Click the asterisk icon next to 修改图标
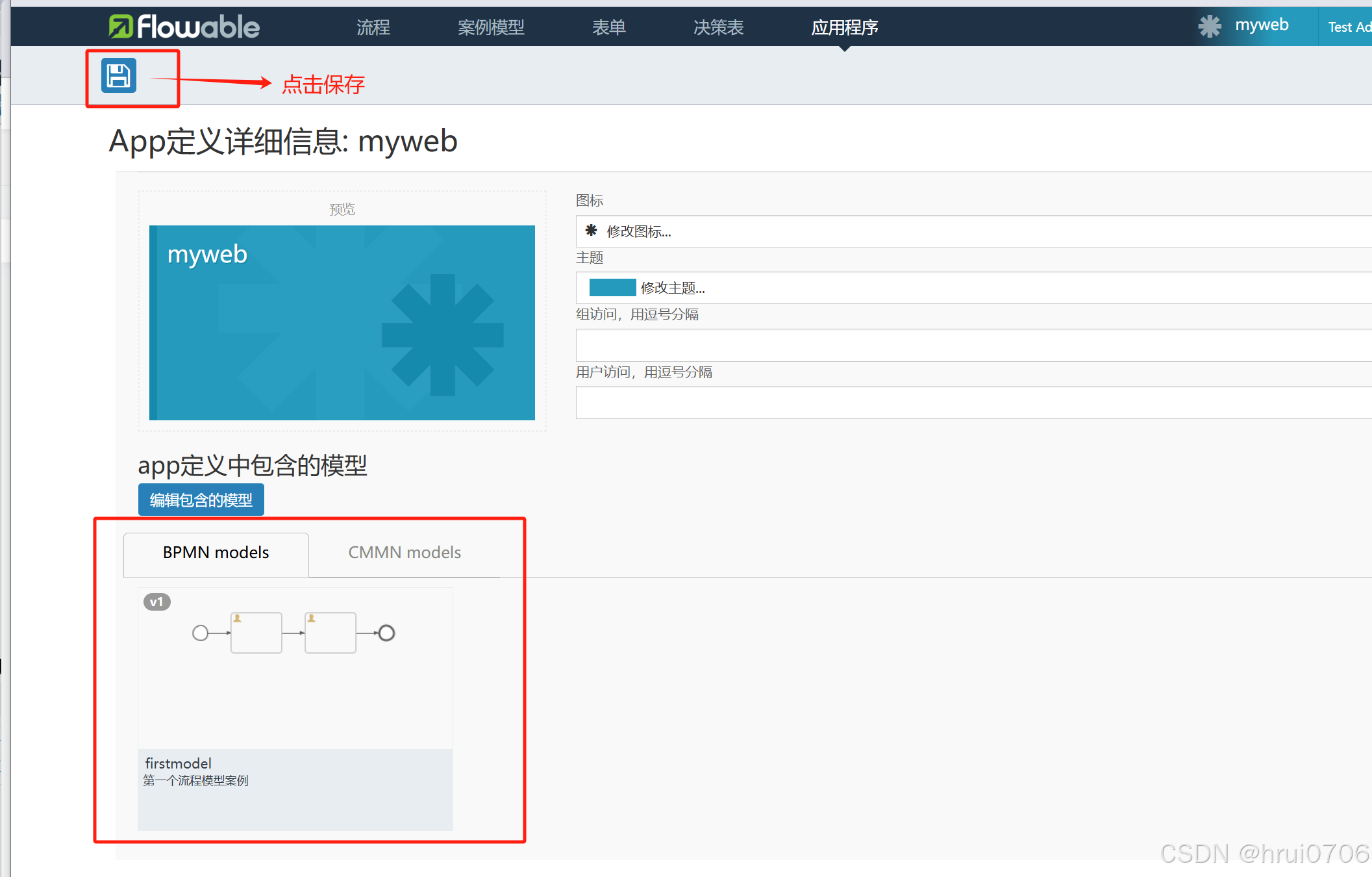The image size is (1372, 877). tap(592, 231)
